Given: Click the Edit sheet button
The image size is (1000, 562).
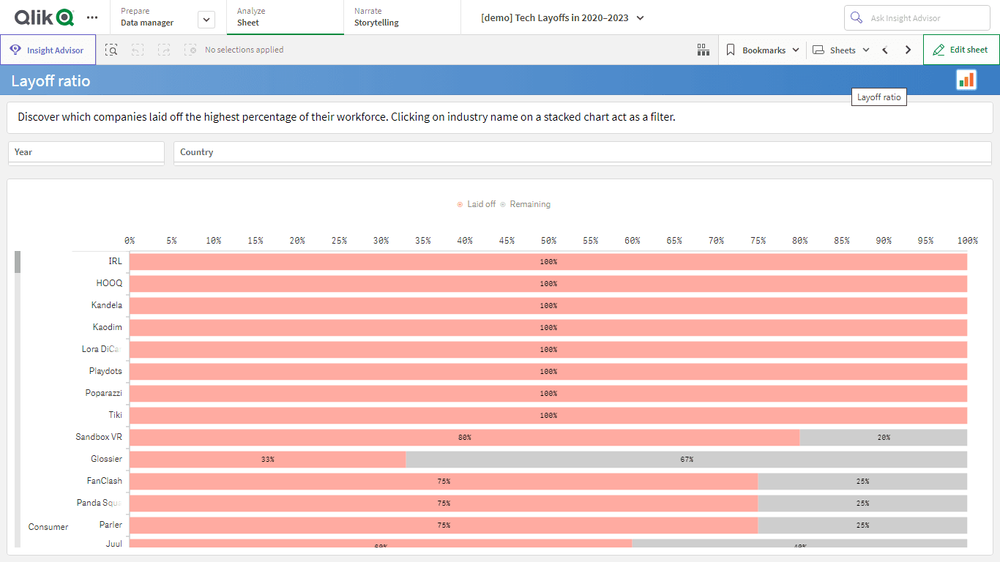Looking at the screenshot, I should coord(960,50).
